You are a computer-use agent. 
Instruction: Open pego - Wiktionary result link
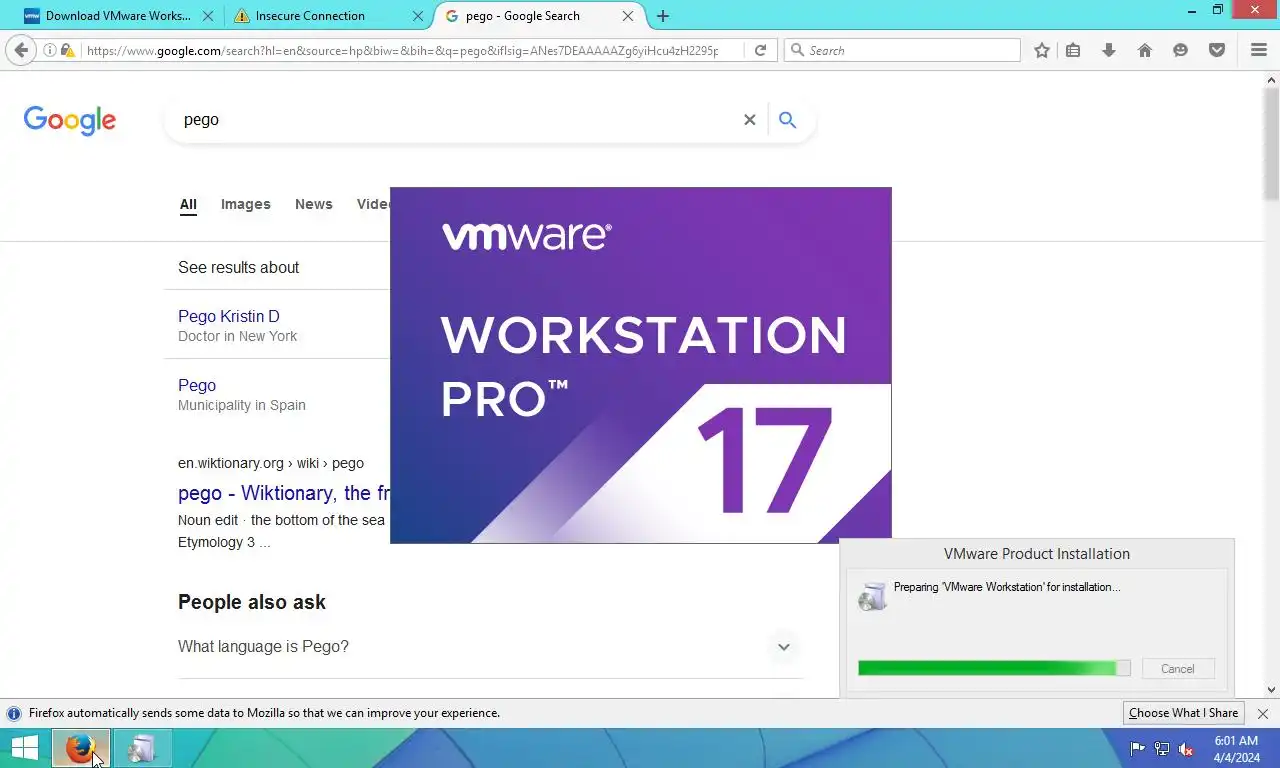click(284, 493)
